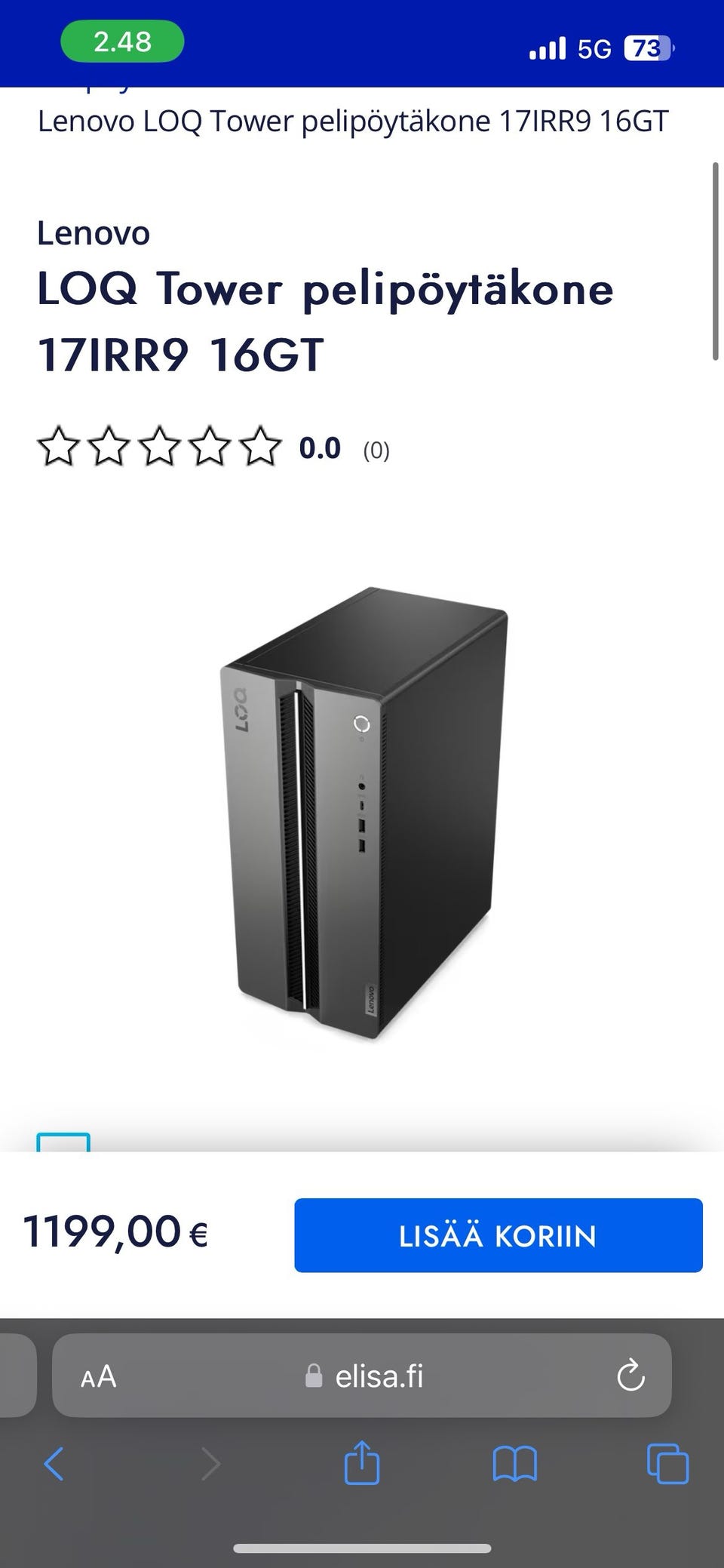
Task: Open the Safari share sheet icon
Action: 362,1462
